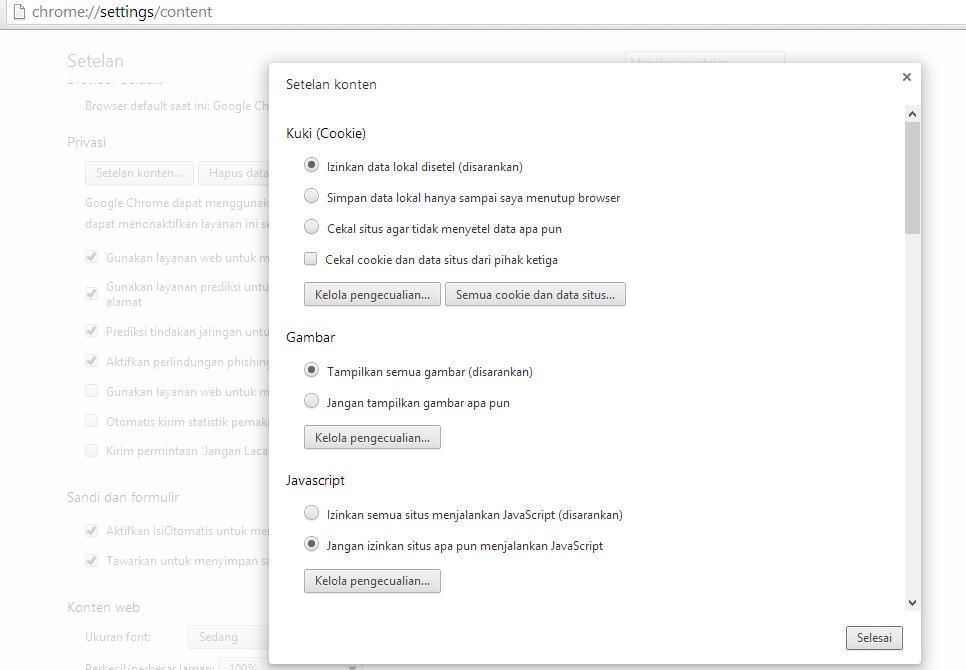Click the 'Gambar' section heading
The image size is (966, 670).
tap(310, 337)
